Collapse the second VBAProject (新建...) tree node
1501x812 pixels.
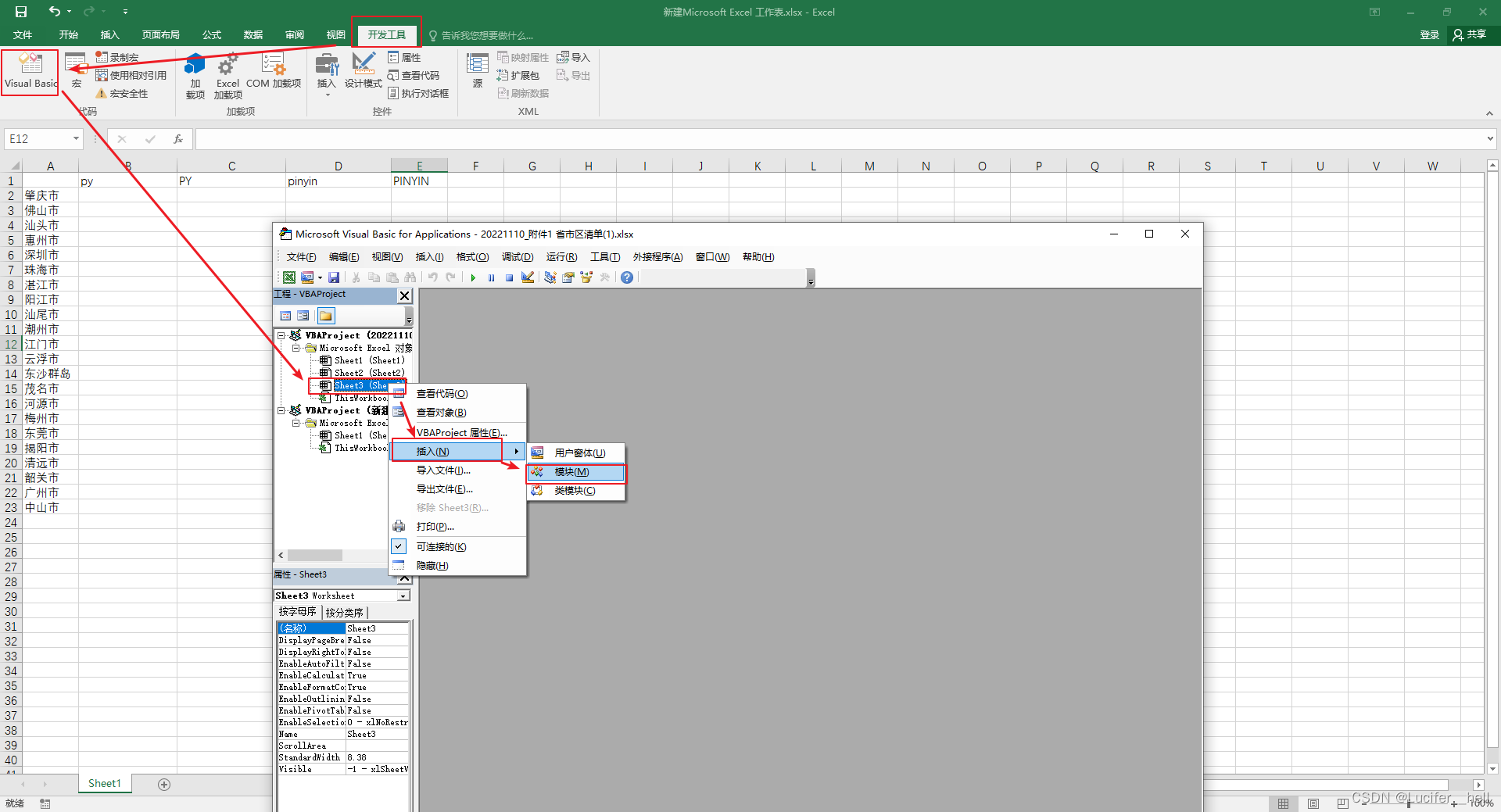[281, 410]
